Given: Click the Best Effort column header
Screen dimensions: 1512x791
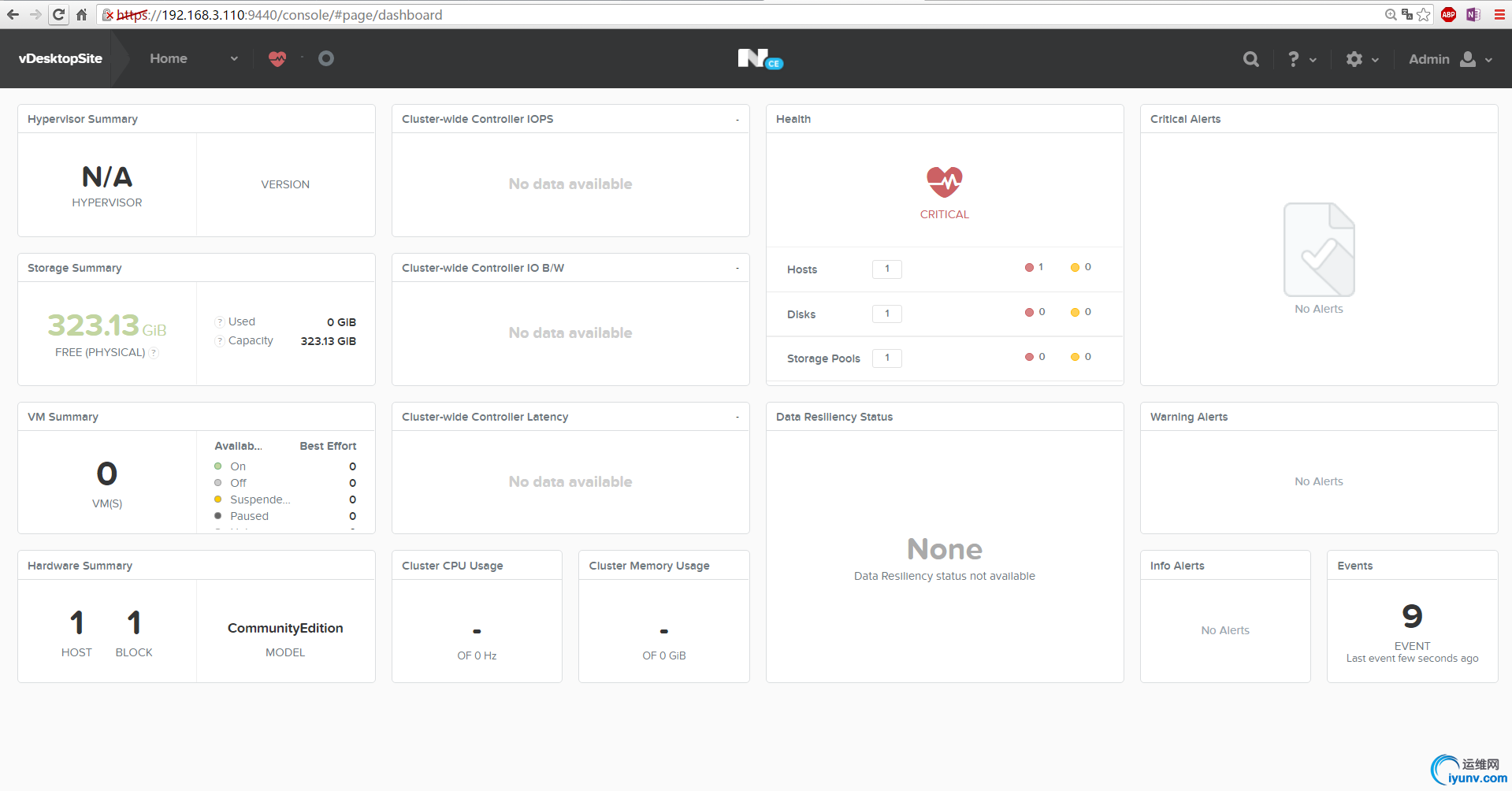Looking at the screenshot, I should pyautogui.click(x=328, y=446).
